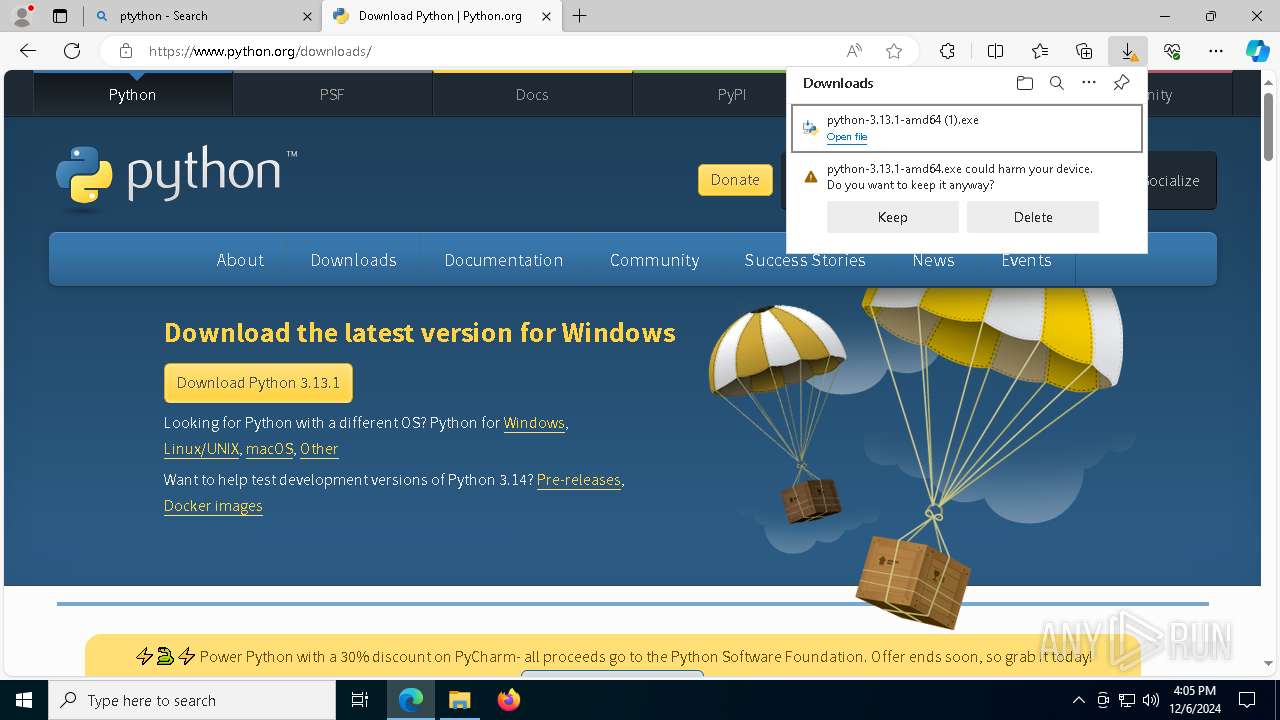Reload the page with Refresh icon
1280x720 pixels.
tap(72, 51)
